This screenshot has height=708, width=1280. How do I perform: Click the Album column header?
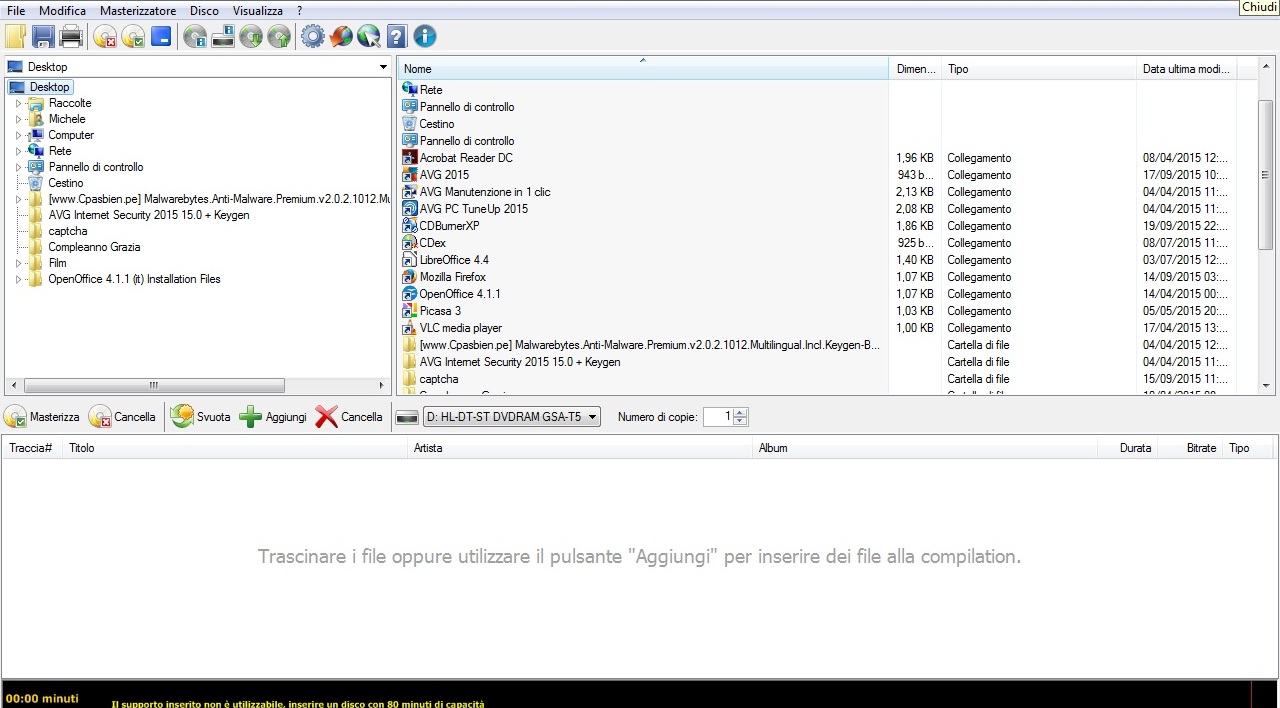point(925,448)
